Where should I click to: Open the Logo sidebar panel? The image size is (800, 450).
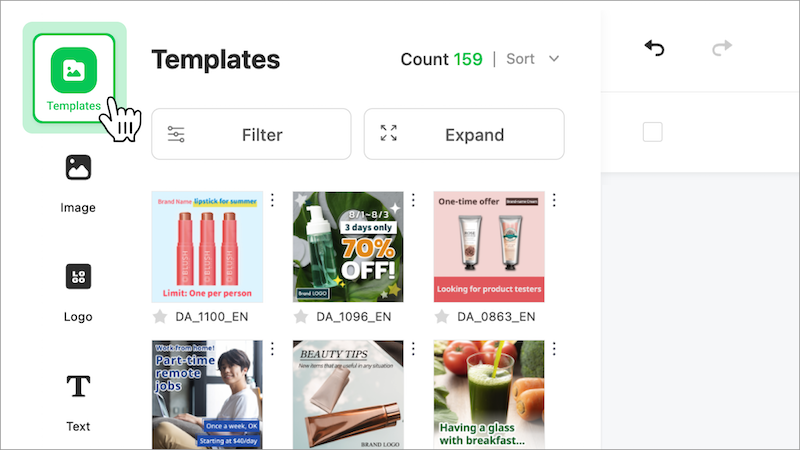[78, 290]
